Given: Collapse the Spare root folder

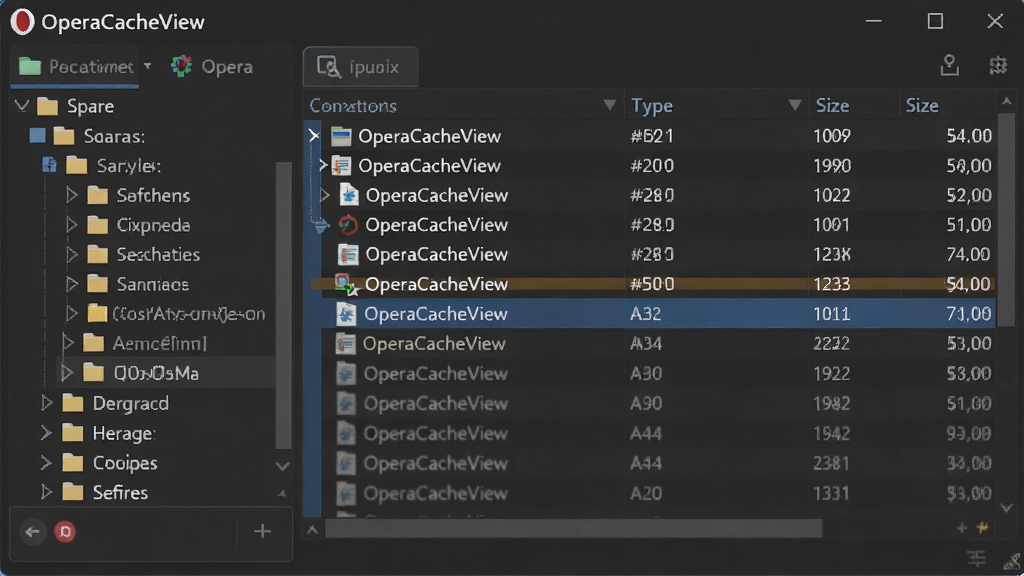Looking at the screenshot, I should tap(22, 106).
